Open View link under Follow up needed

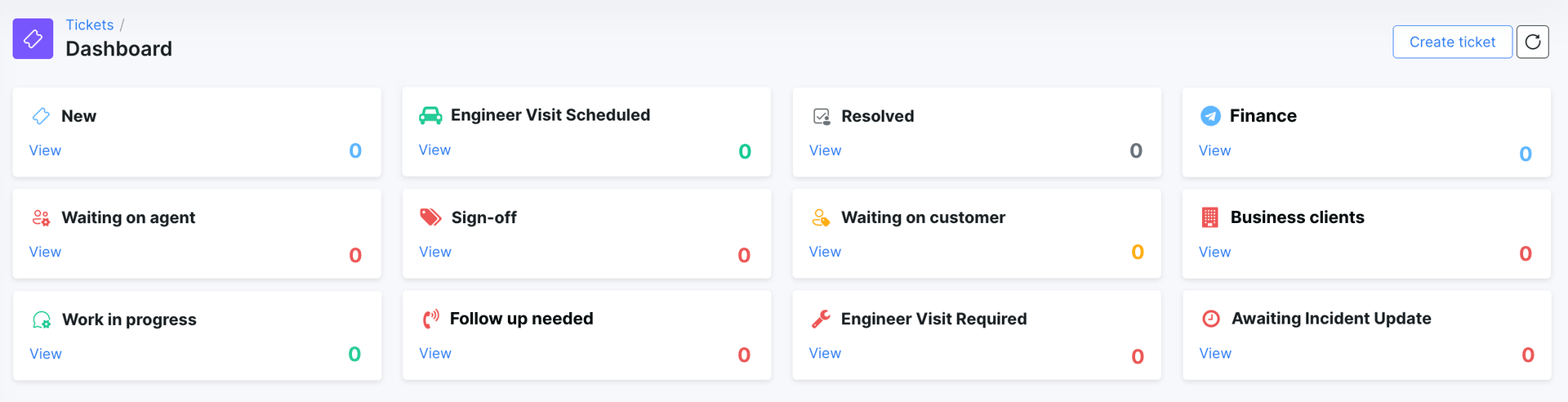click(x=435, y=353)
